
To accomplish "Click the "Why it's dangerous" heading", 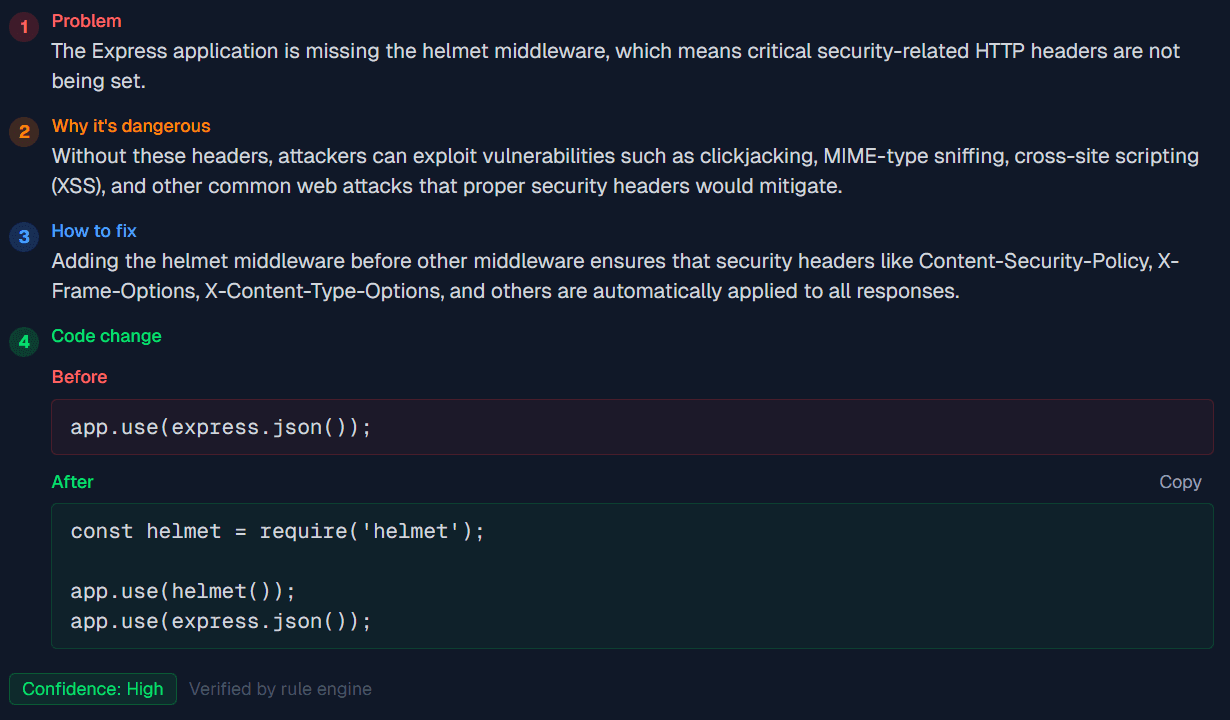I will click(x=131, y=126).
